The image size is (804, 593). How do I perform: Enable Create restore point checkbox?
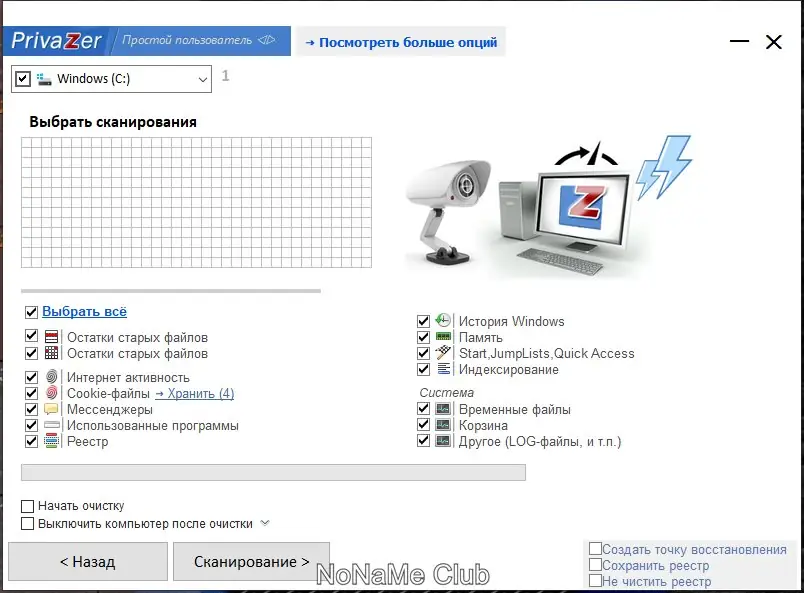pyautogui.click(x=595, y=549)
